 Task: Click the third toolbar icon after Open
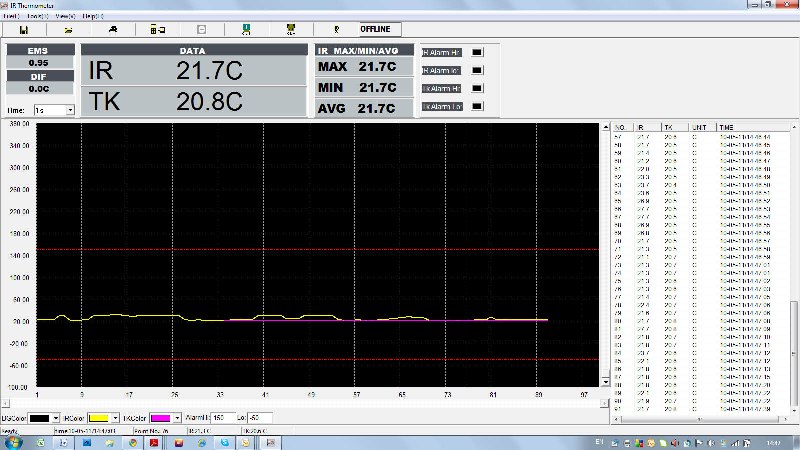(112, 30)
